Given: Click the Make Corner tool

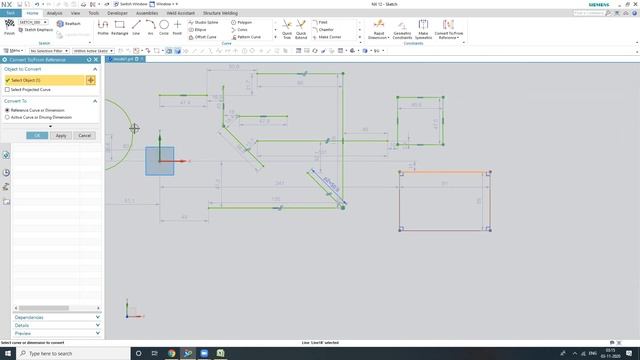Looking at the screenshot, I should pos(327,37).
